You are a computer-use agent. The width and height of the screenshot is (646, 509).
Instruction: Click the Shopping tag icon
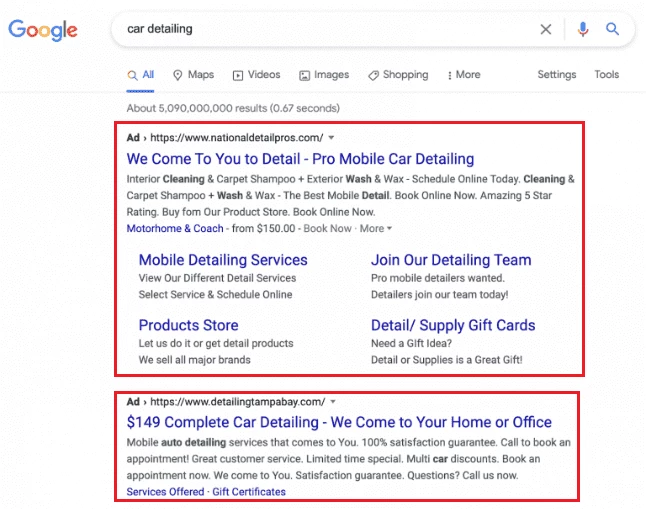tap(374, 75)
